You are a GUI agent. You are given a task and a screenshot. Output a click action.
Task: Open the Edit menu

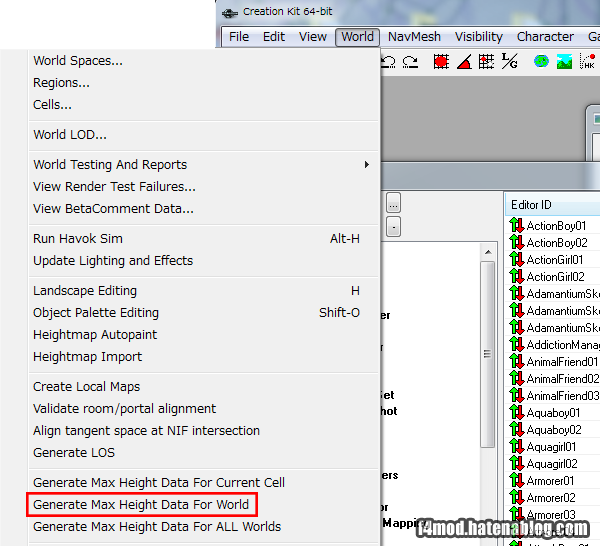coord(274,37)
